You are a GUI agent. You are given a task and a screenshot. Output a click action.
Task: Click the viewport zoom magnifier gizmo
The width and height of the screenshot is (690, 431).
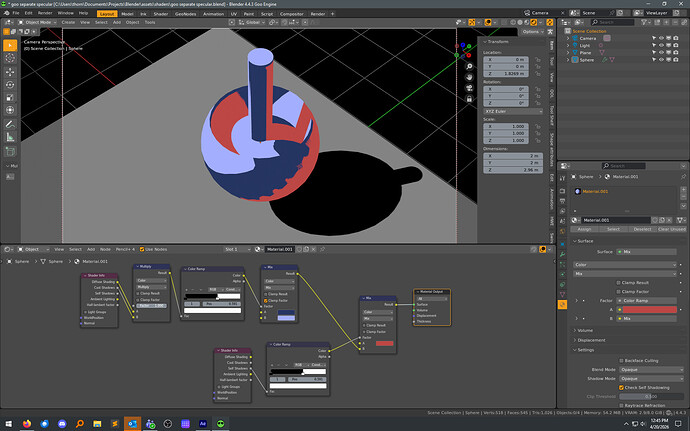pos(469,66)
